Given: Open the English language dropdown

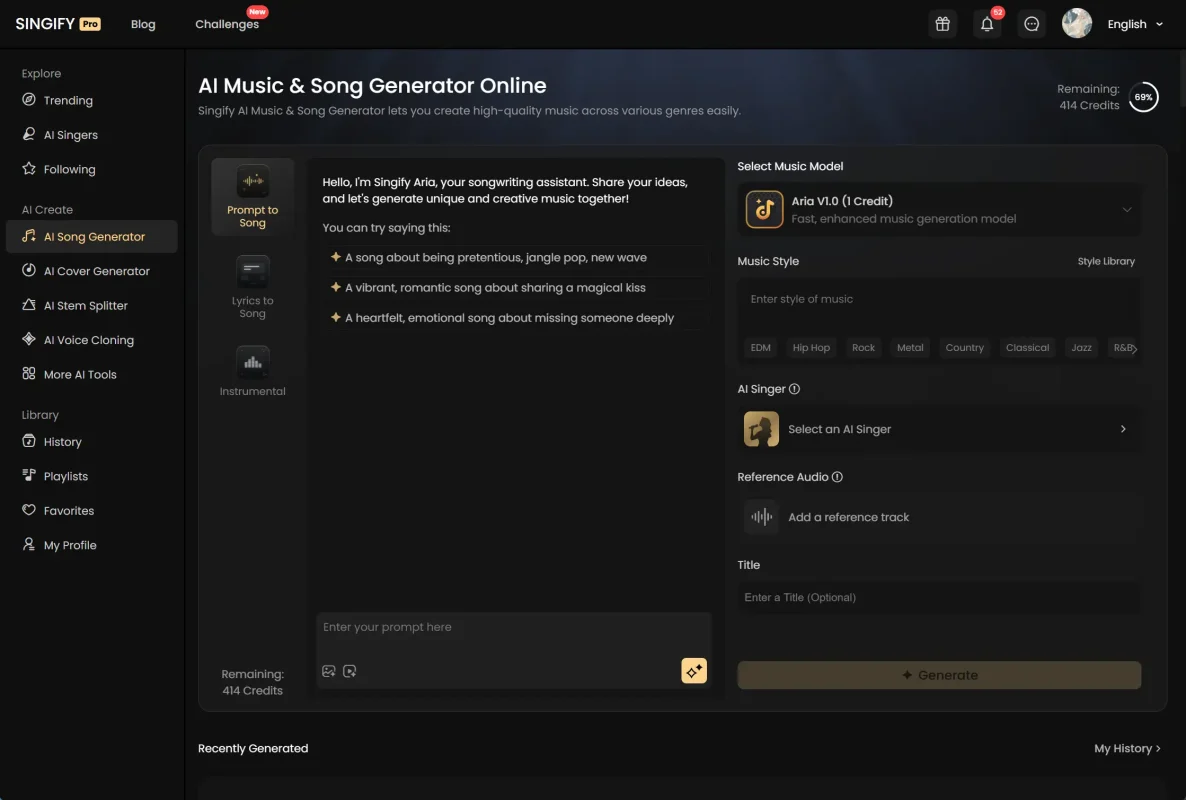Looking at the screenshot, I should [1135, 24].
